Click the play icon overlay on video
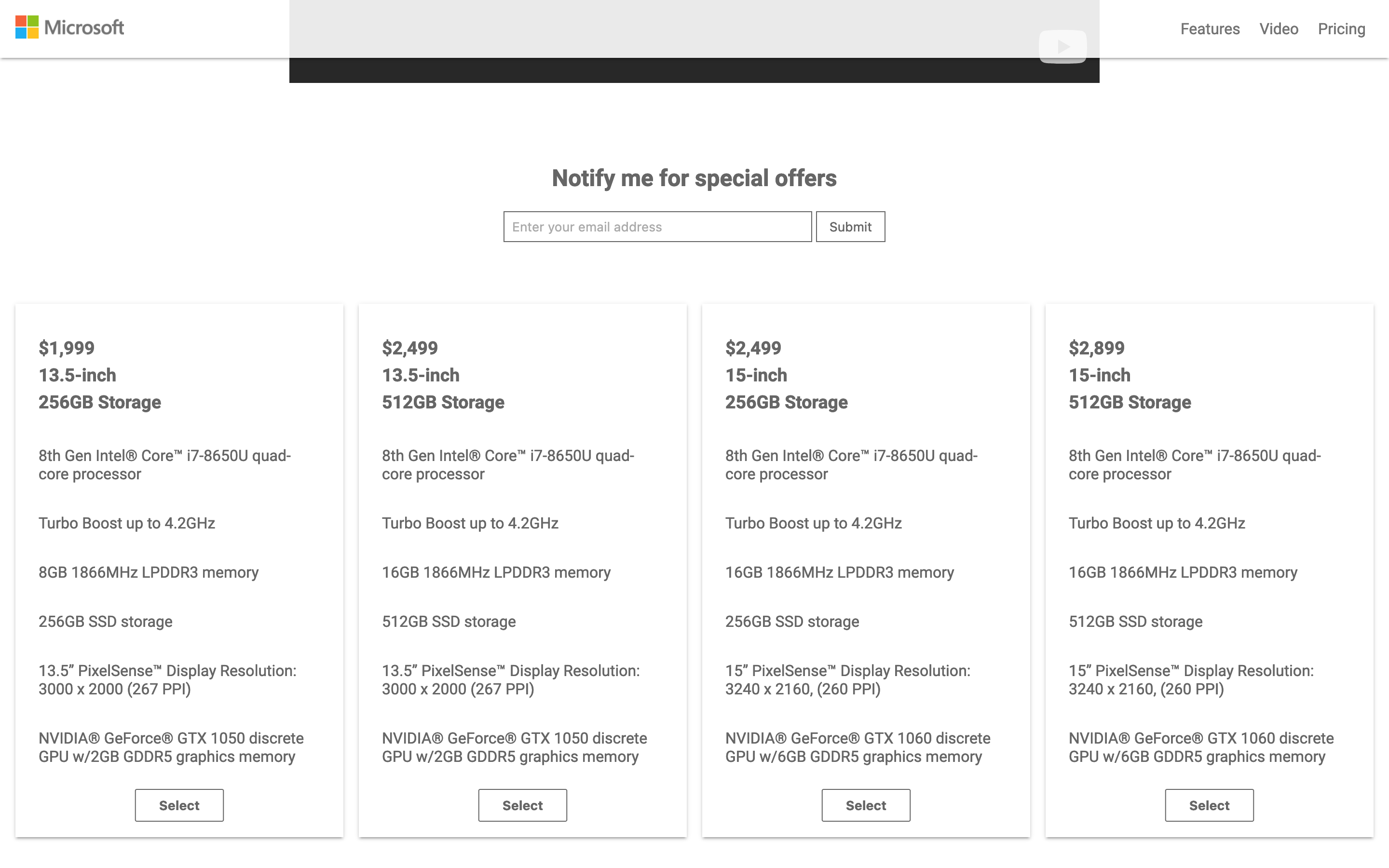 coord(1062,46)
